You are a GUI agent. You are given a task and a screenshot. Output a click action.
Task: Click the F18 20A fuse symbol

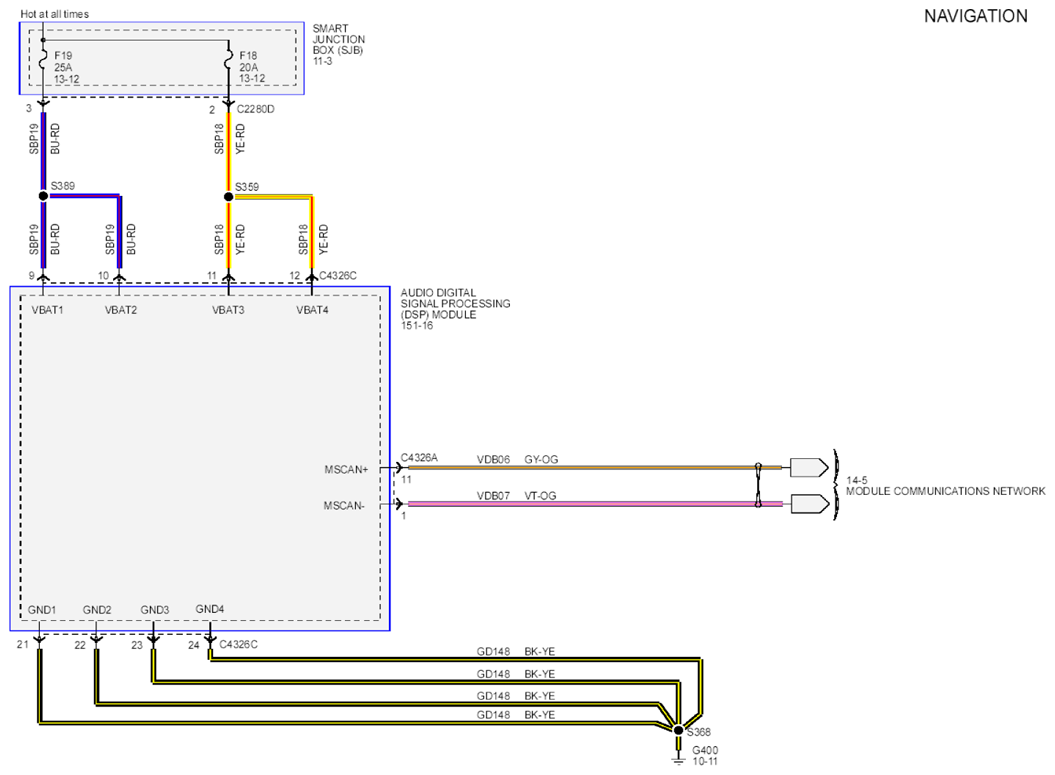coord(229,61)
